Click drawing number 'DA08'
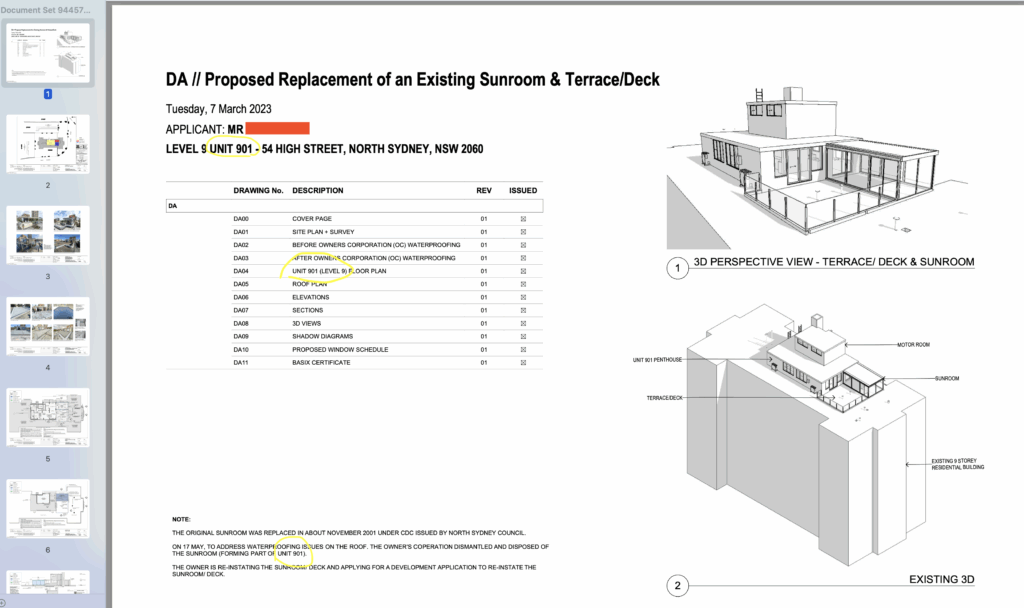The height and width of the screenshot is (608, 1024). [x=241, y=323]
